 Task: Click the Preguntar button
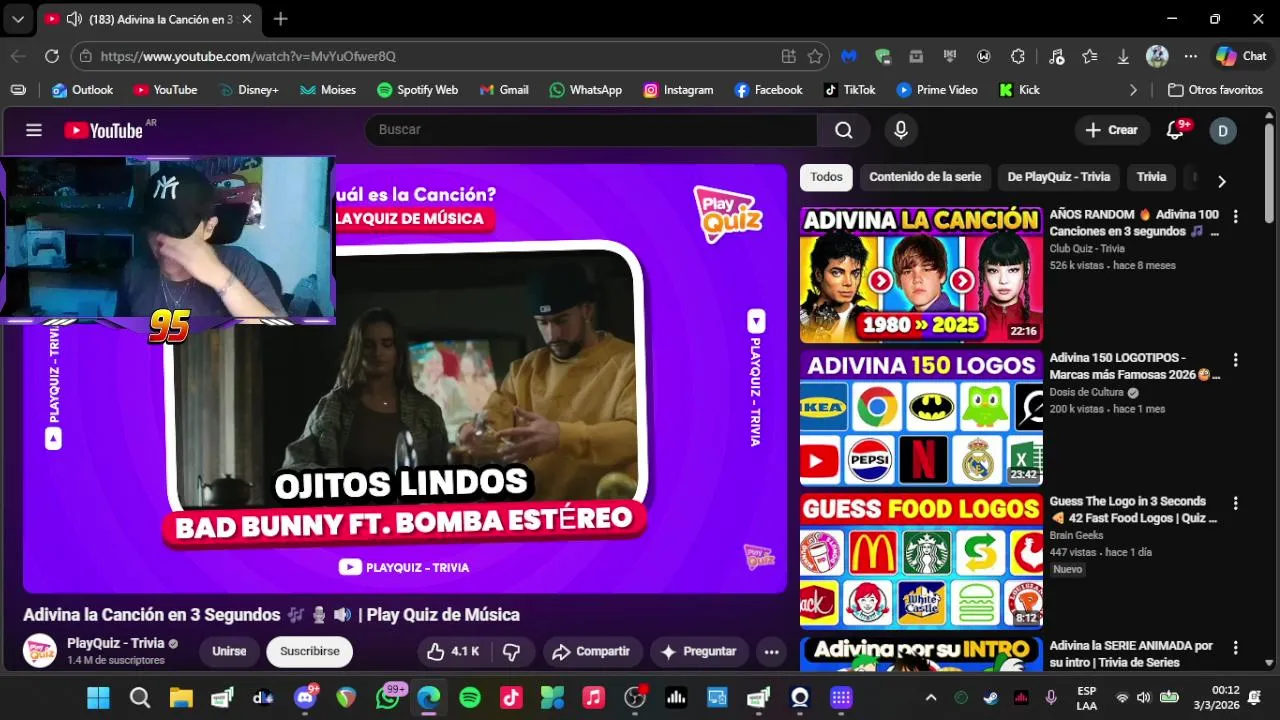[699, 652]
